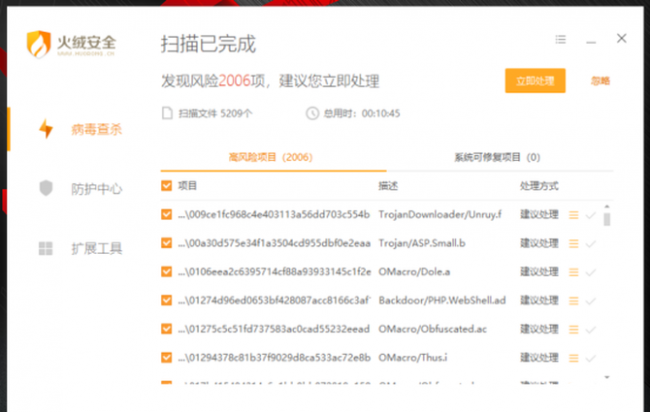Open details icon for TrojanDownloader/Unruy.f row
The height and width of the screenshot is (412, 650).
tap(574, 215)
